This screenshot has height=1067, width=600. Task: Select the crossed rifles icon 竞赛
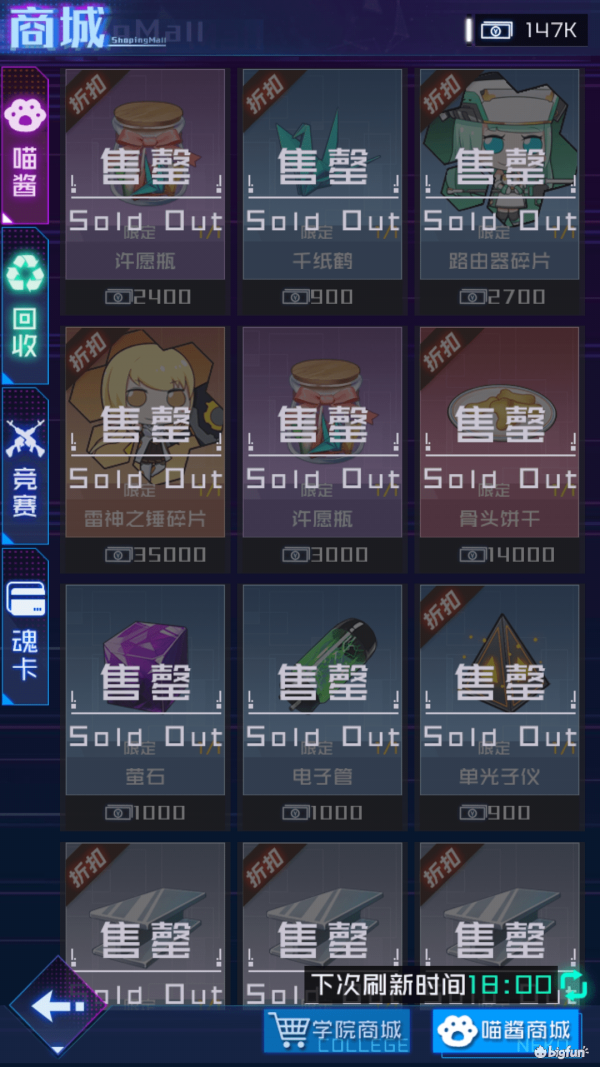click(x=25, y=437)
